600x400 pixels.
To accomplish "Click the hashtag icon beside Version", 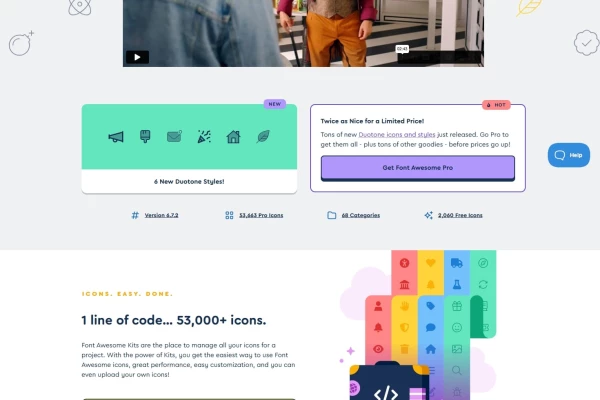I will pyautogui.click(x=135, y=215).
